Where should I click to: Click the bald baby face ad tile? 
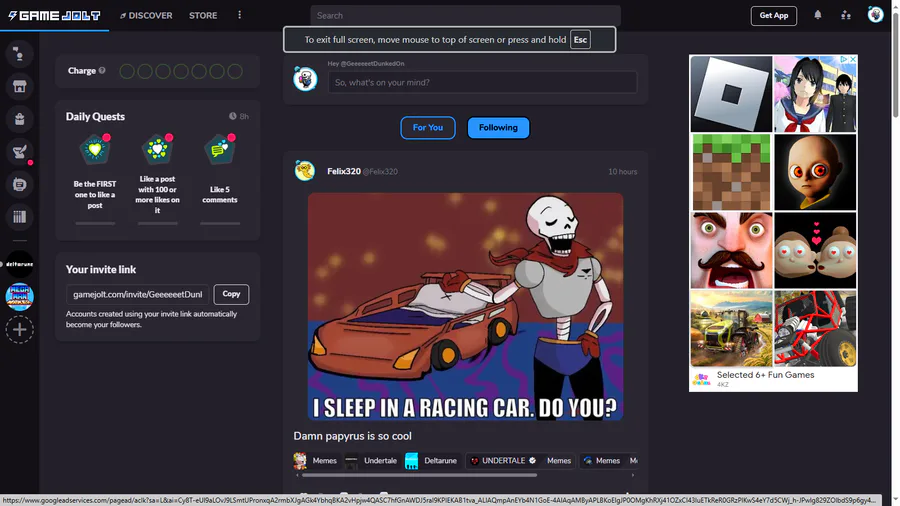pyautogui.click(x=815, y=172)
